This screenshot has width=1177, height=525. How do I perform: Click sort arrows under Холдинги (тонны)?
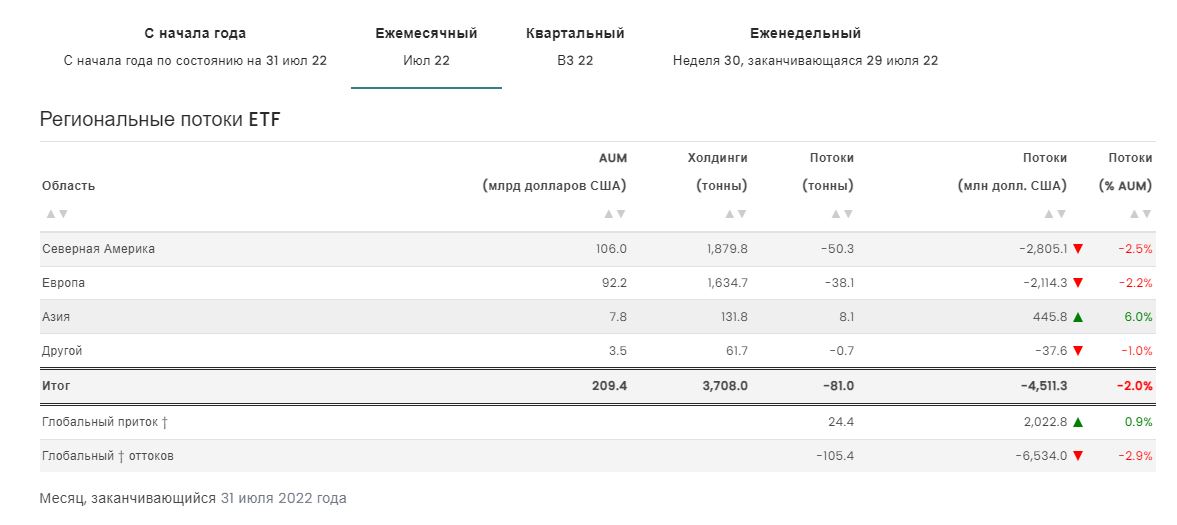pyautogui.click(x=736, y=214)
